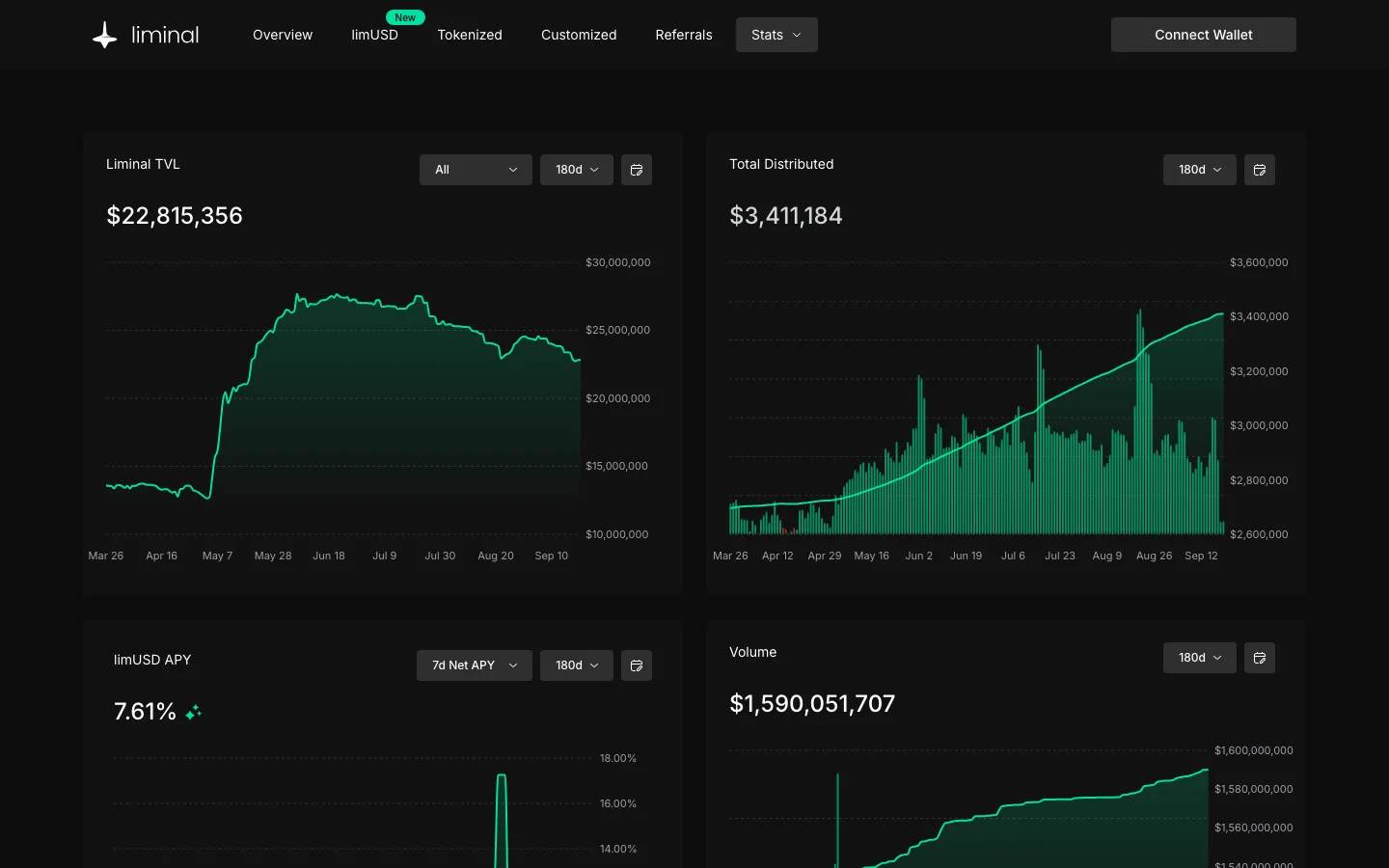Select the Total Distributed card title
Viewport: 1389px width, 868px height.
click(781, 164)
